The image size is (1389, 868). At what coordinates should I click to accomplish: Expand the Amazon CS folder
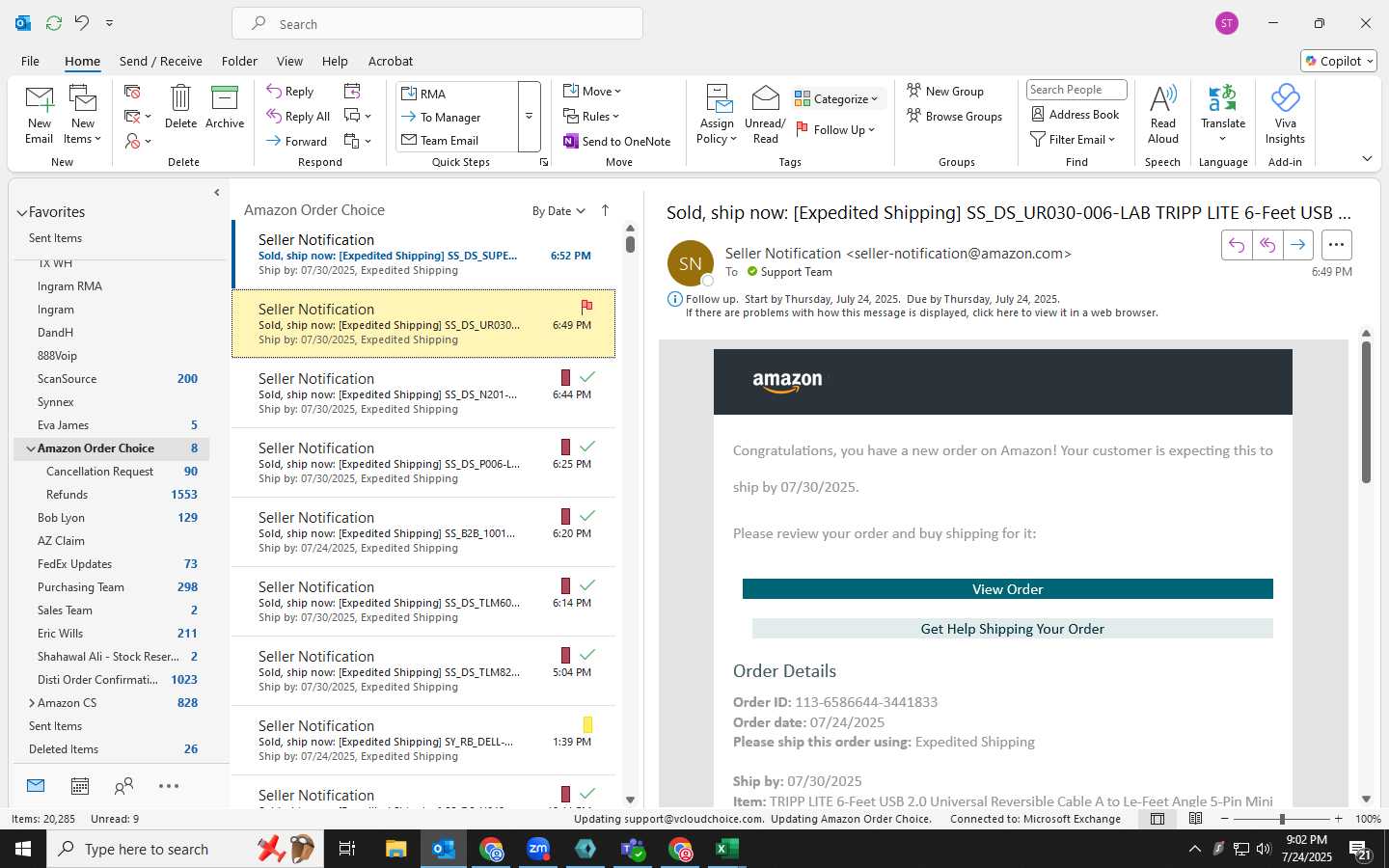(31, 703)
